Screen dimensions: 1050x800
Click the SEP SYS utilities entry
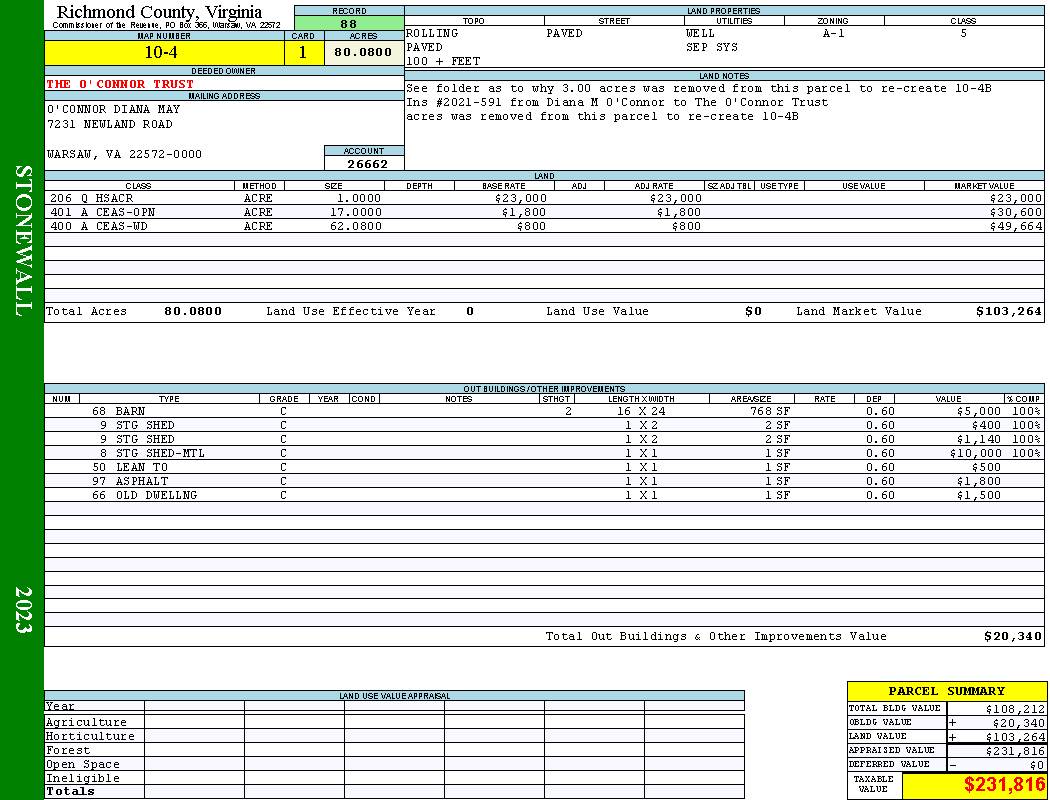click(712, 47)
